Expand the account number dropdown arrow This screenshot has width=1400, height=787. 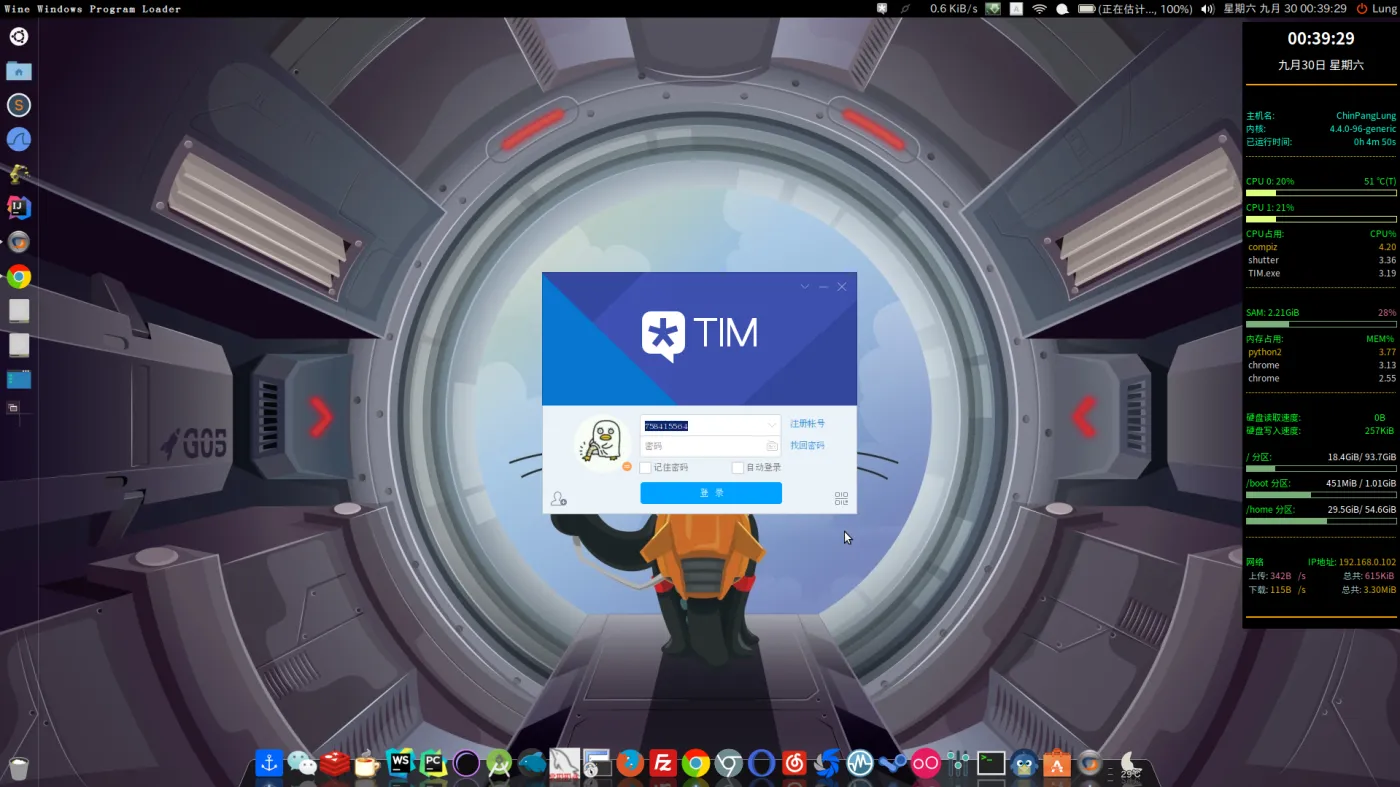[x=771, y=425]
